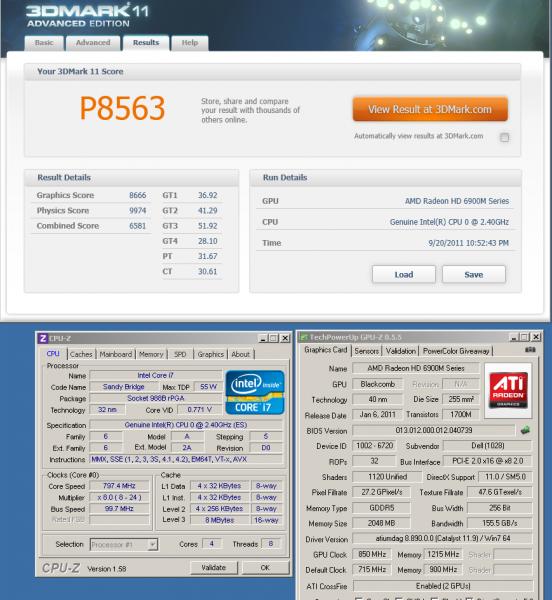Click the ATI Radeon logo in GPU-Z

(508, 390)
